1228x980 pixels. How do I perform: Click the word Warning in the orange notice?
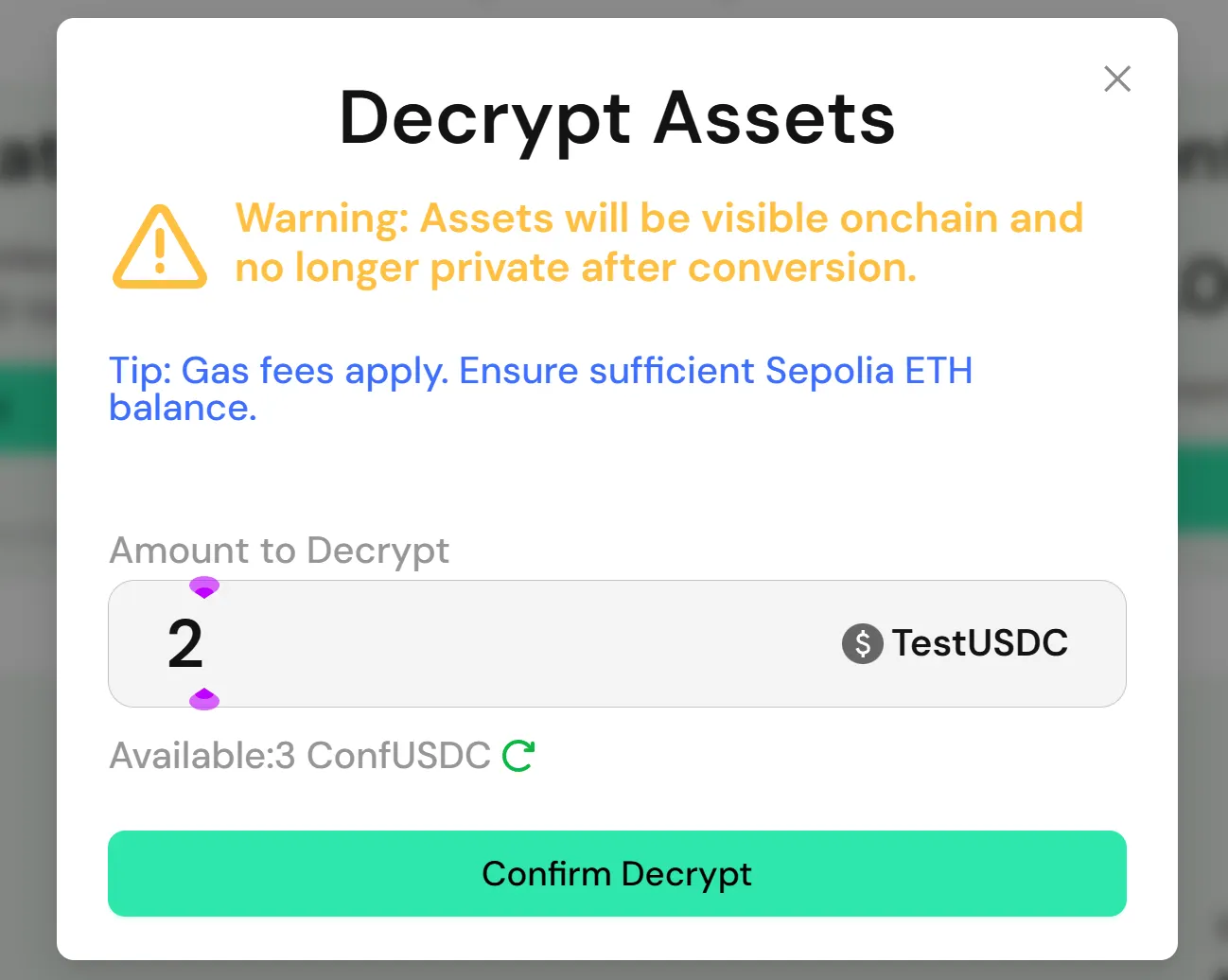pyautogui.click(x=322, y=219)
